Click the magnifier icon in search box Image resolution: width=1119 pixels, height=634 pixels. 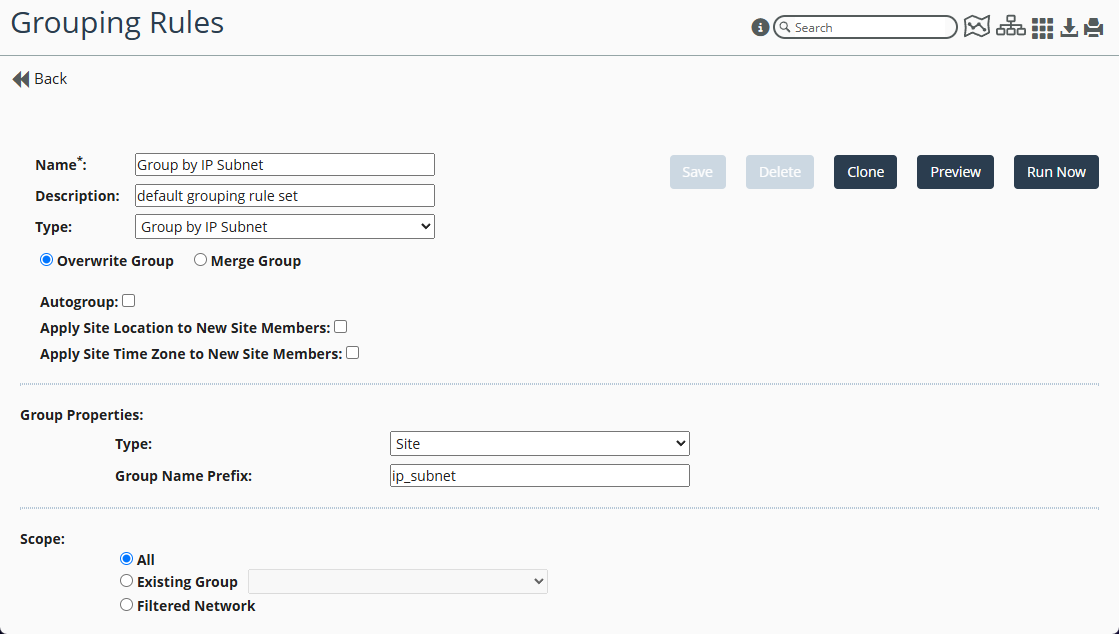tap(785, 28)
